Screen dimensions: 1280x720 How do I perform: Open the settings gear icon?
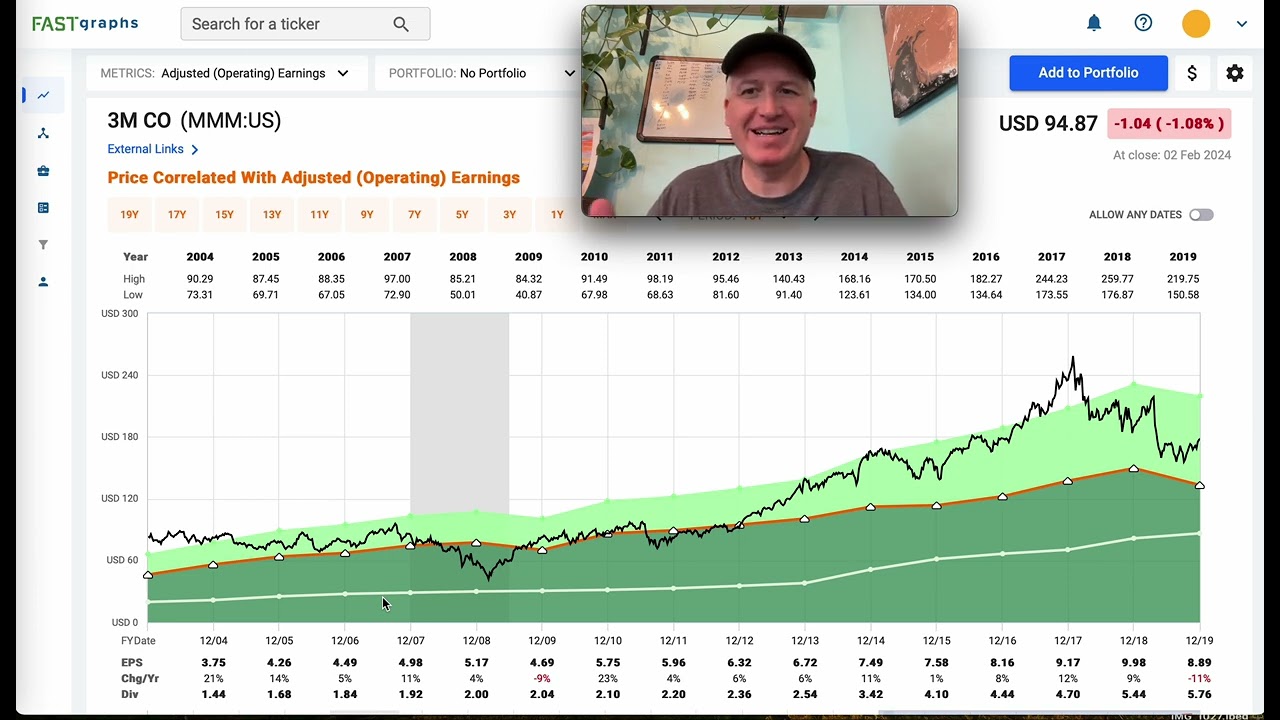1235,73
